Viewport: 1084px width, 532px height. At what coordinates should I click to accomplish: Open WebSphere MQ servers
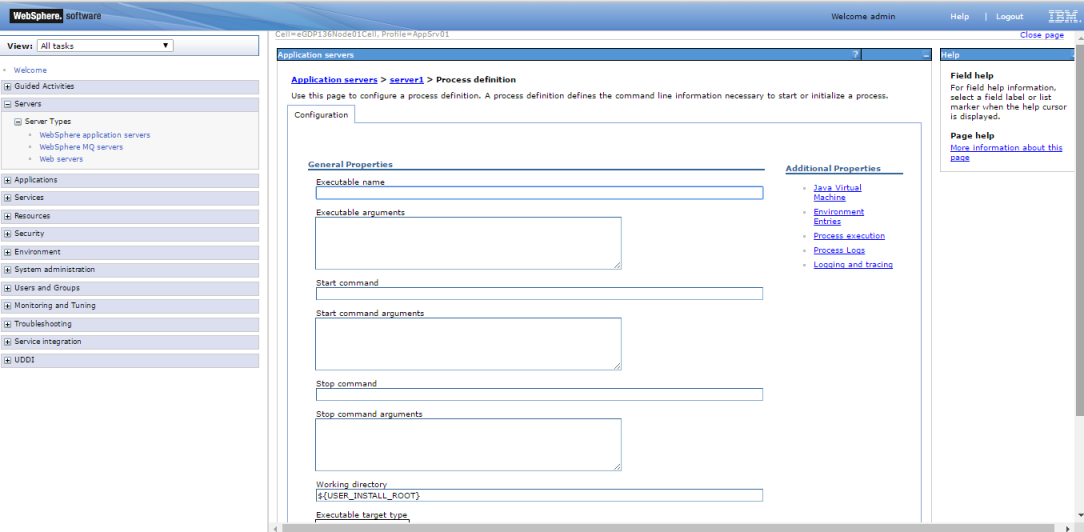82,147
